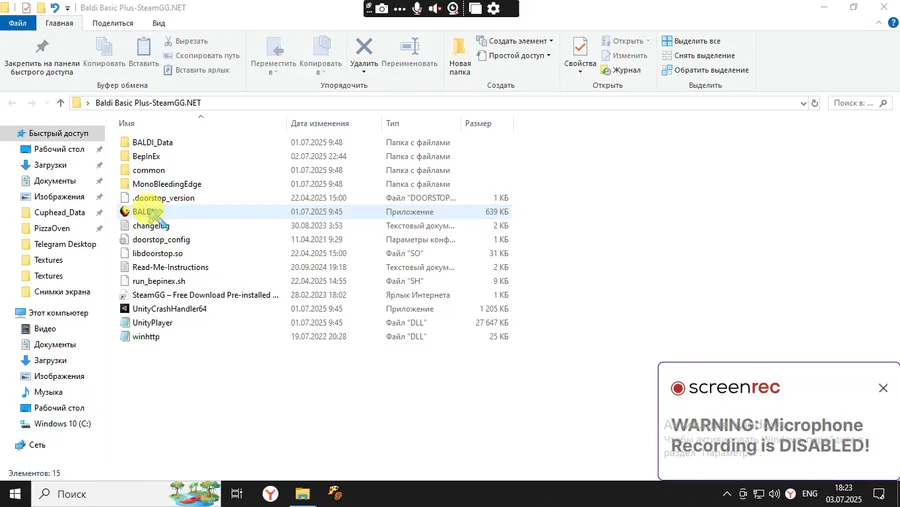900x507 pixels.
Task: Take a screenshot with screenrec camera icon
Action: pyautogui.click(x=382, y=8)
